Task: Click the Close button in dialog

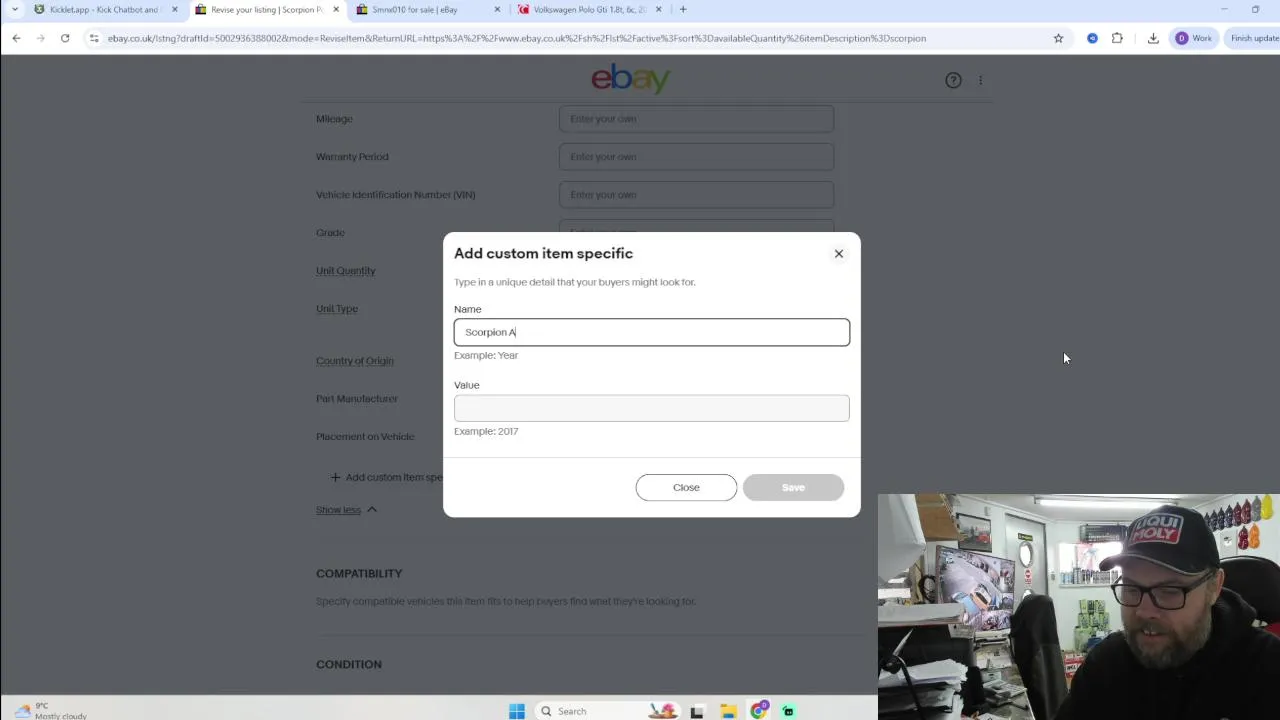Action: coord(686,487)
